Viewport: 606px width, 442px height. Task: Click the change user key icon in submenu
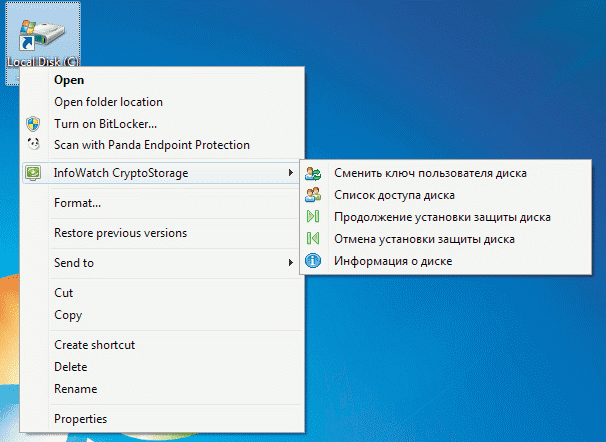coord(313,173)
